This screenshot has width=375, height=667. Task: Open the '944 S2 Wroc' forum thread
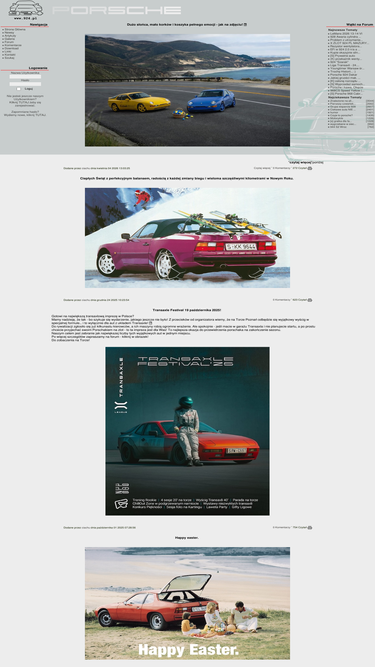[x=338, y=127]
